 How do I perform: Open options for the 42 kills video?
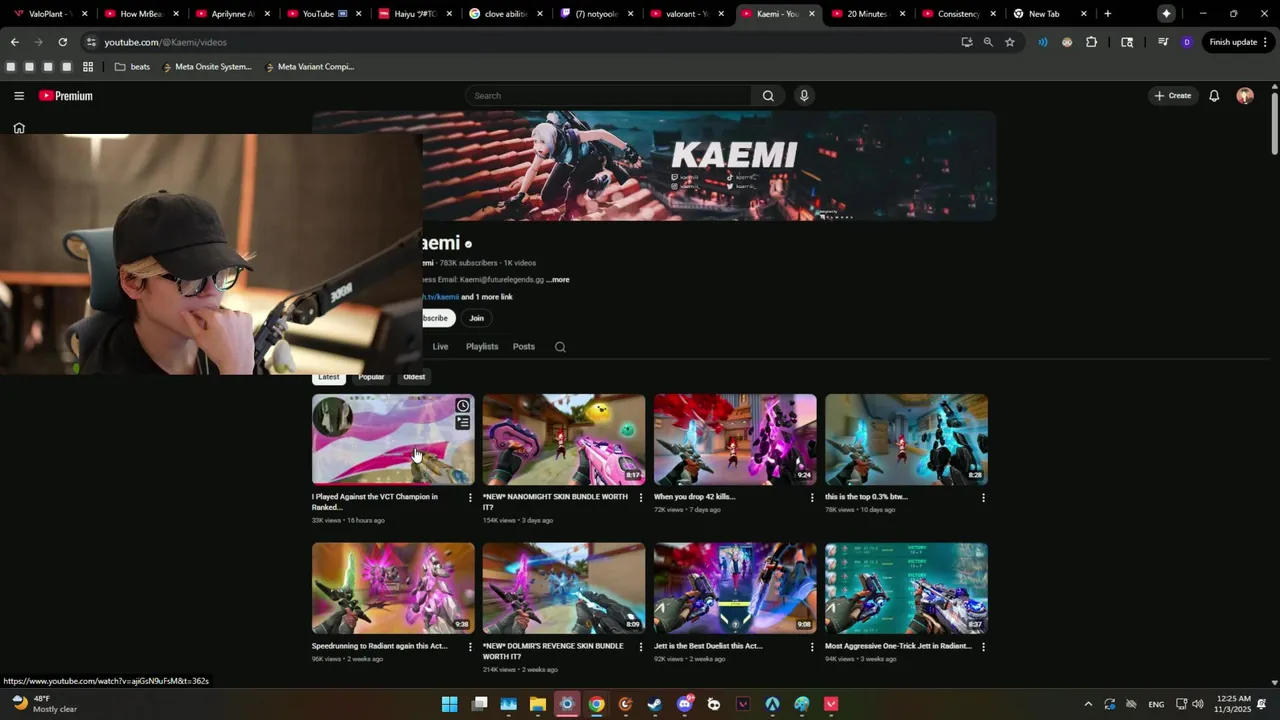[812, 497]
